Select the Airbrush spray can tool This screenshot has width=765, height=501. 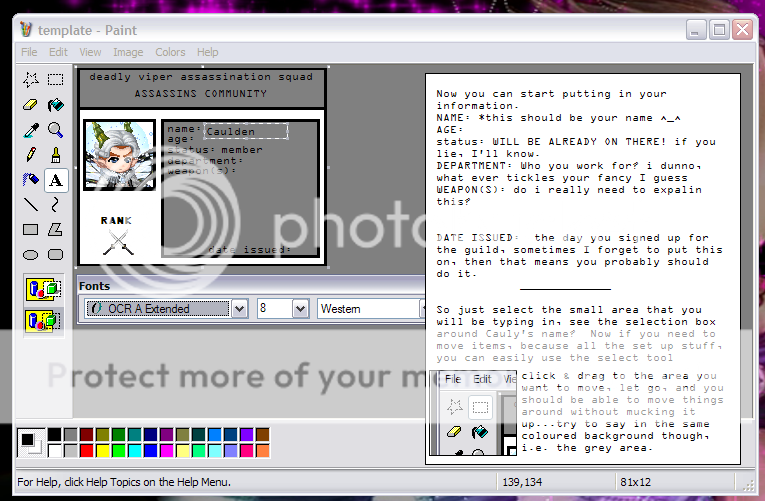[31, 180]
